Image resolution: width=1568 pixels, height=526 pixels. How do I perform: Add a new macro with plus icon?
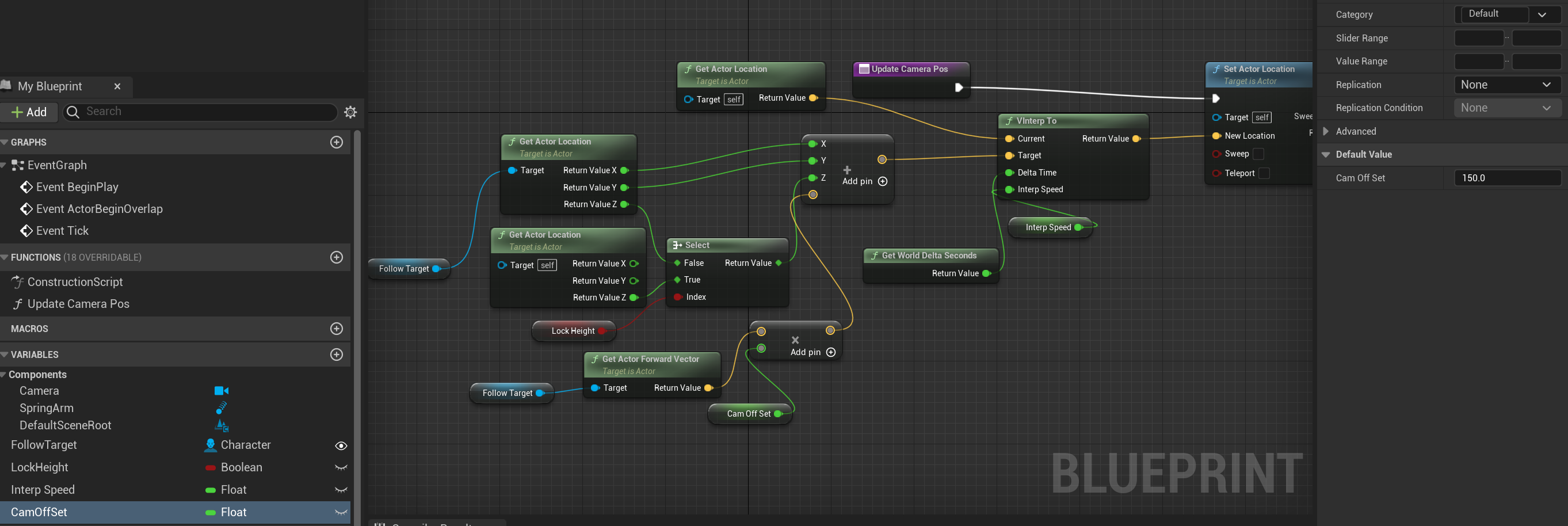tap(336, 328)
